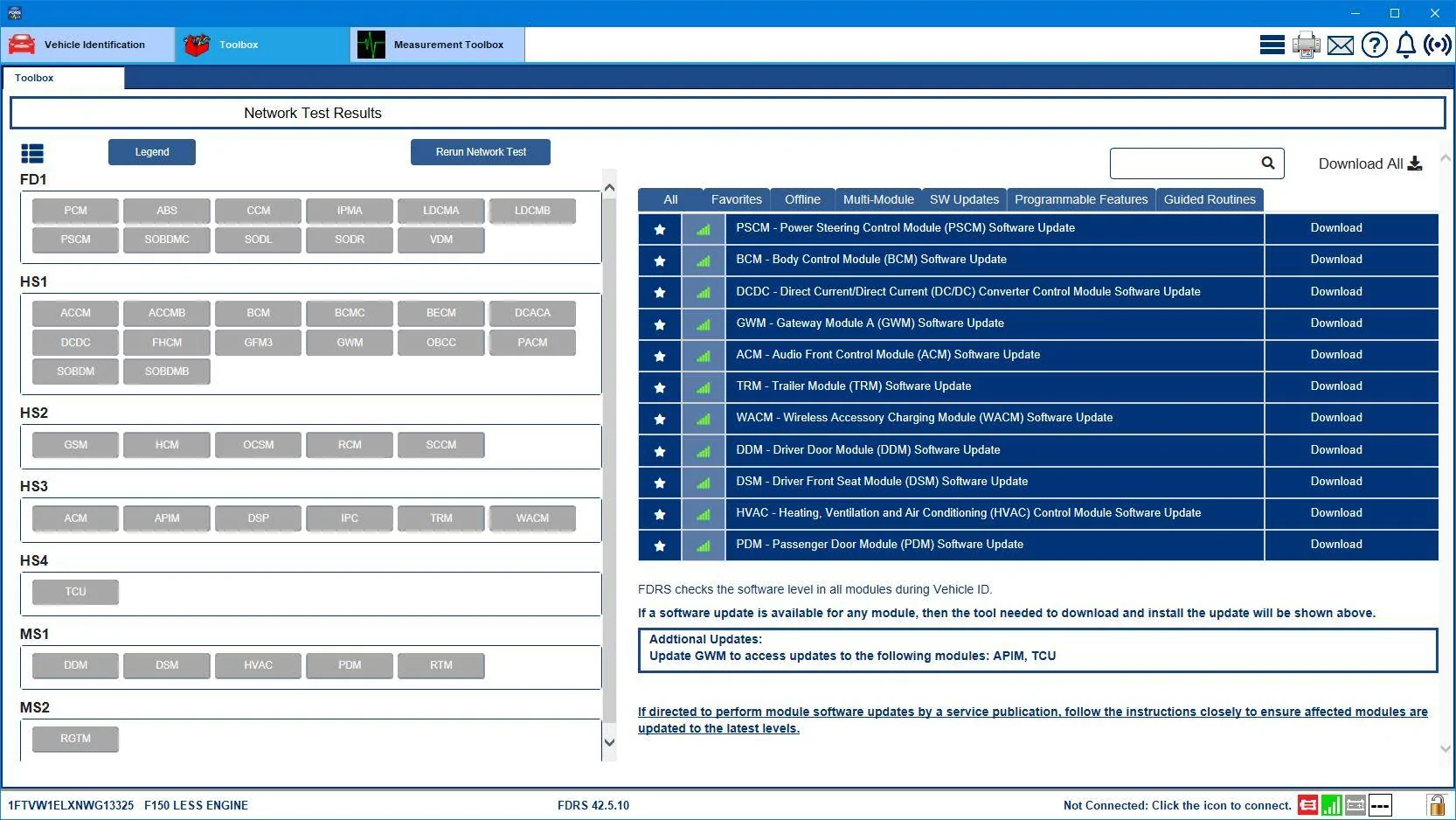Select the ABS module button

coord(167,211)
